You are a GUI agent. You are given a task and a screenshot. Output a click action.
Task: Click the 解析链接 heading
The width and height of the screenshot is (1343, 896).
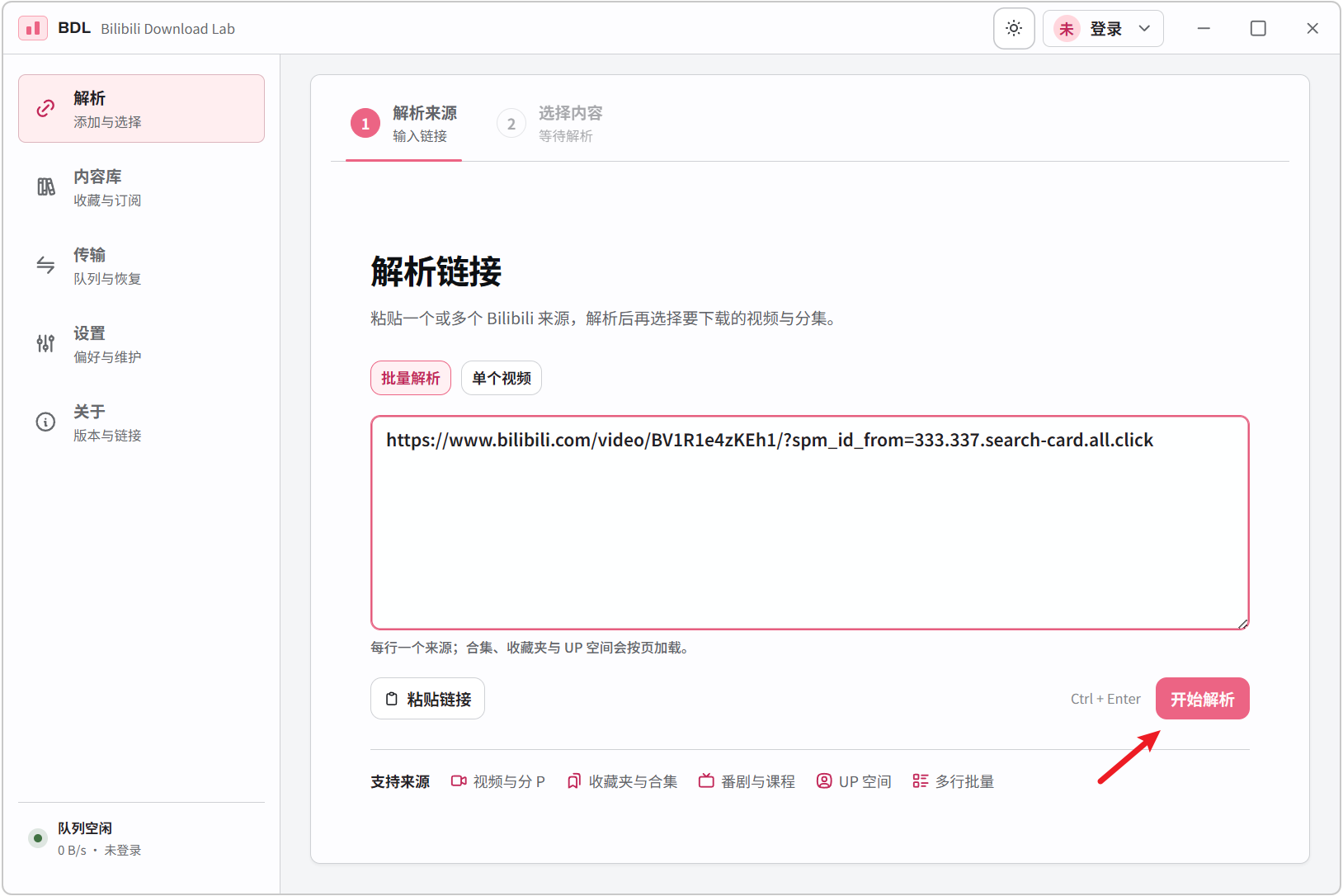pos(436,271)
